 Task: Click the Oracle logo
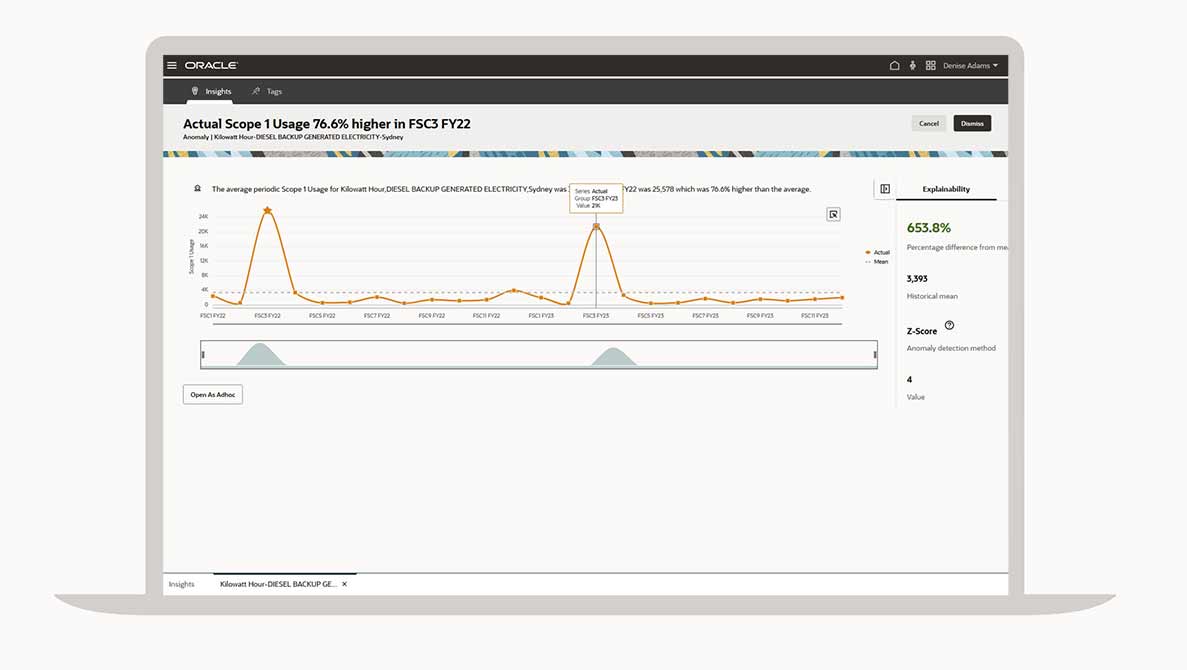click(211, 66)
